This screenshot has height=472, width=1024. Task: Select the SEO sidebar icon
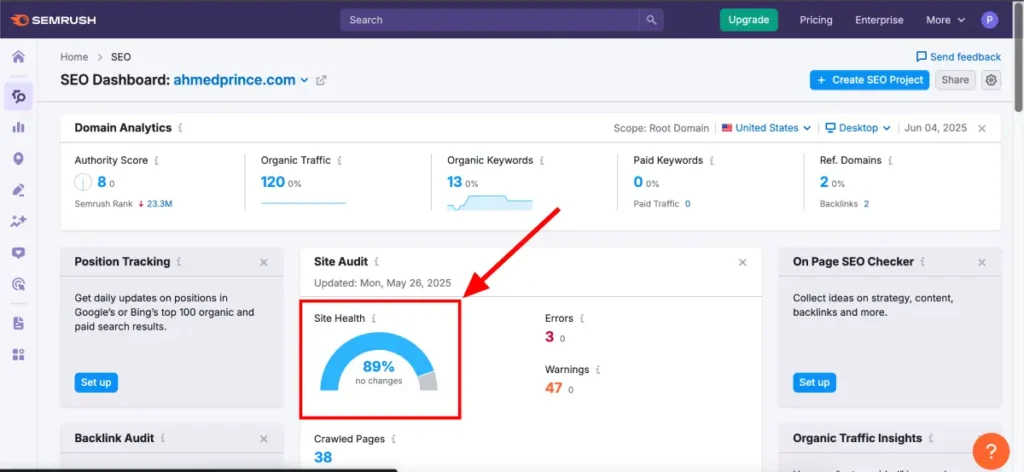(x=18, y=97)
